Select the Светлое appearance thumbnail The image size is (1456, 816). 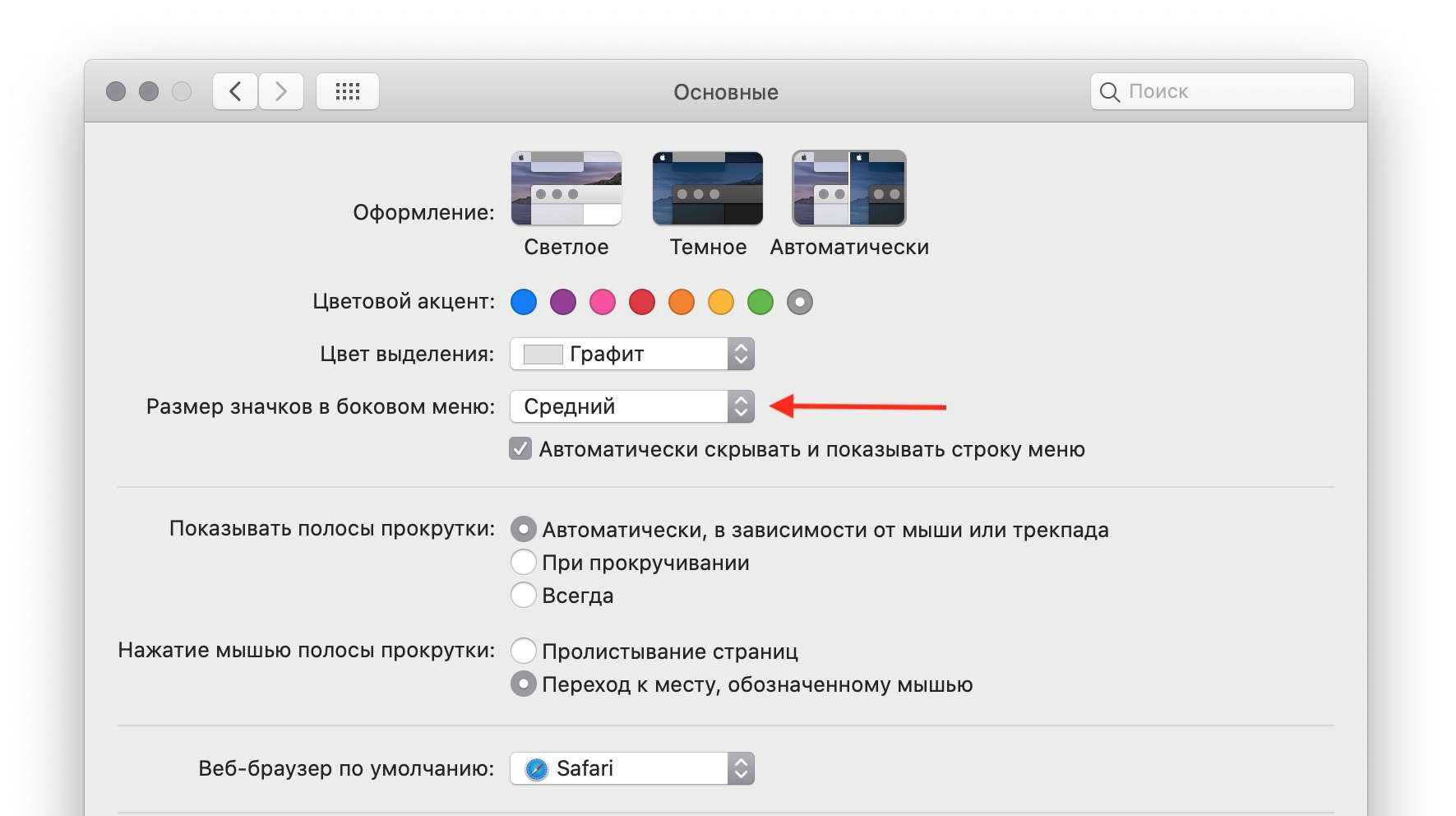tap(566, 188)
